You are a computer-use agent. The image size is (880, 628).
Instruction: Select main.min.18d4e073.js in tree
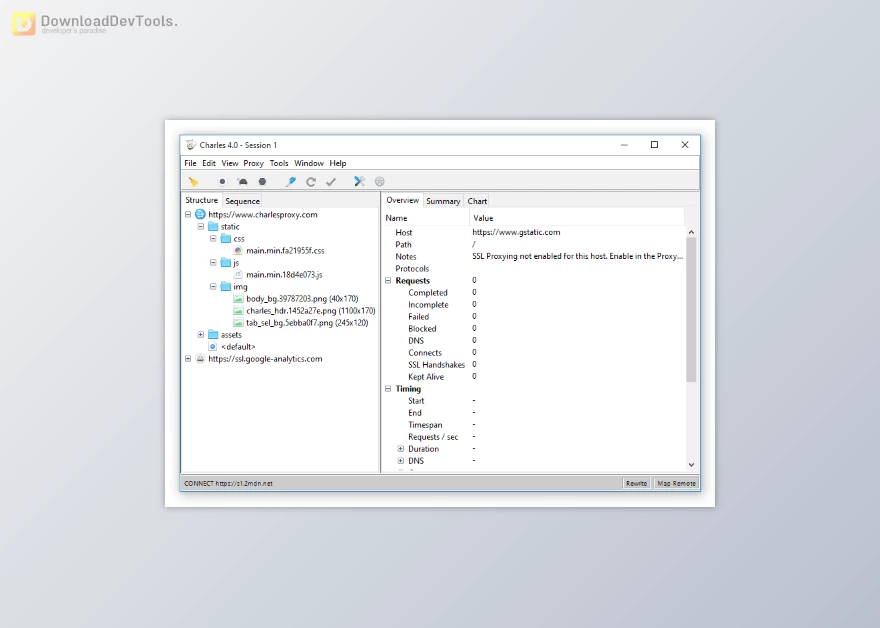[284, 275]
